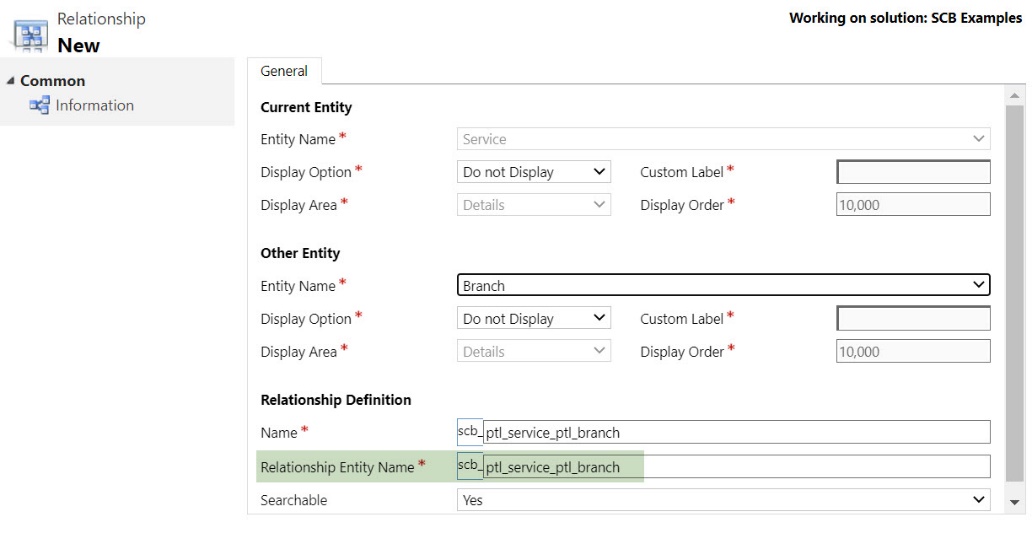Click Other Entity Custom Label field

(x=913, y=318)
